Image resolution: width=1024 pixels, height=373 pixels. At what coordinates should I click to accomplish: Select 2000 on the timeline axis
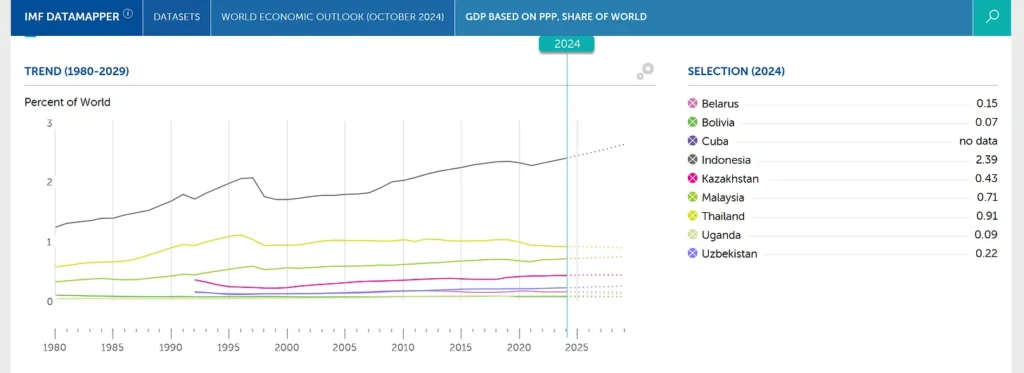(287, 348)
